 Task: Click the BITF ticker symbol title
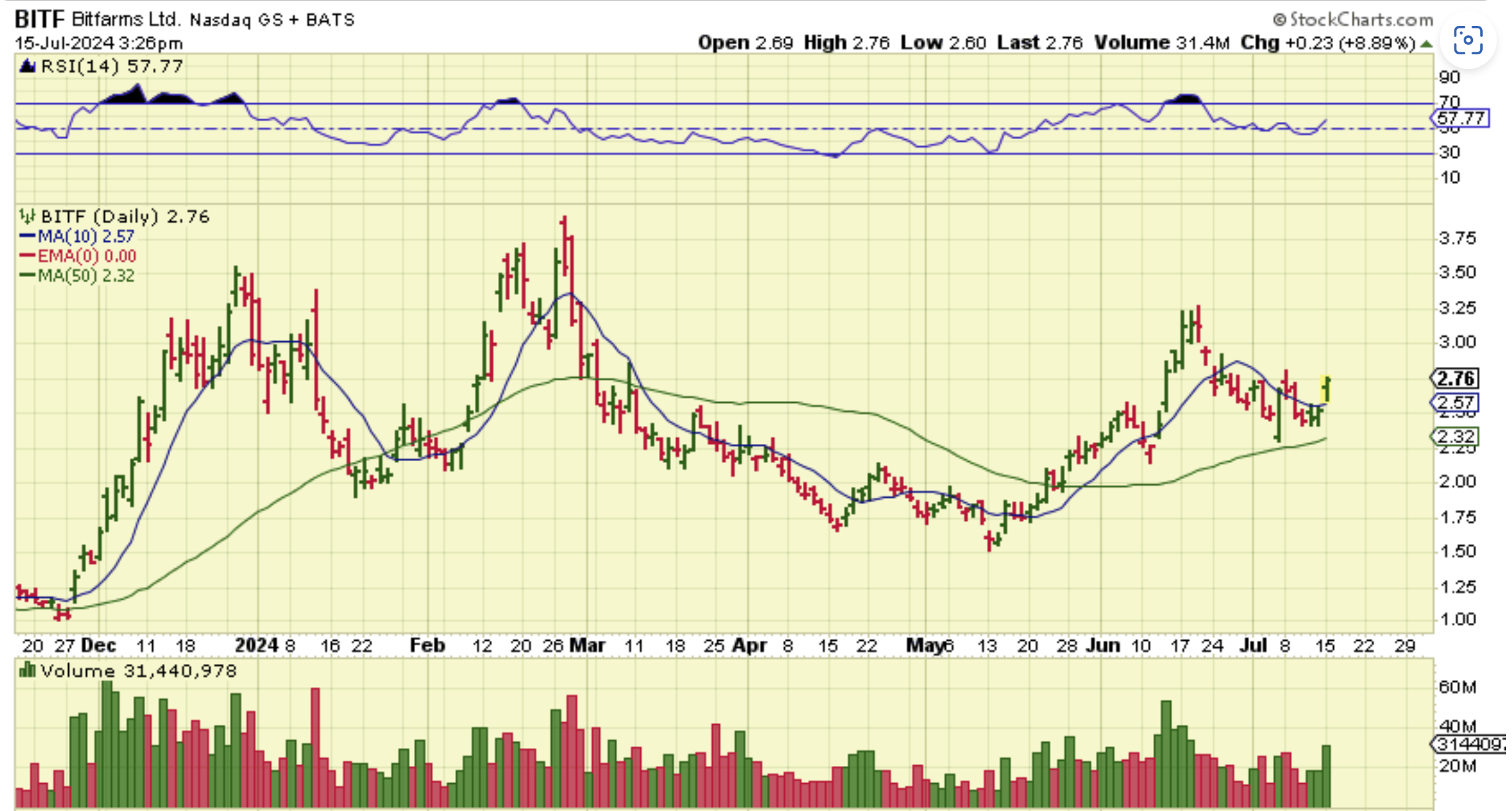tap(39, 19)
